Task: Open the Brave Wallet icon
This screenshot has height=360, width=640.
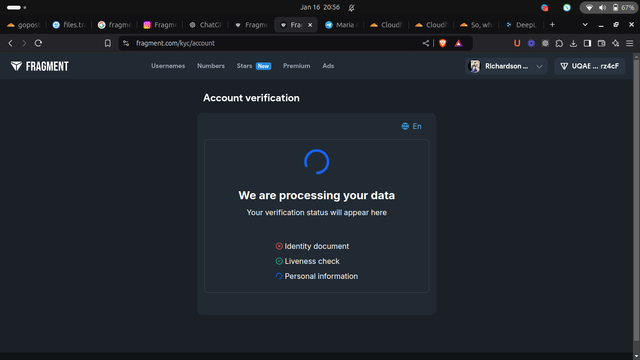Action: click(602, 43)
